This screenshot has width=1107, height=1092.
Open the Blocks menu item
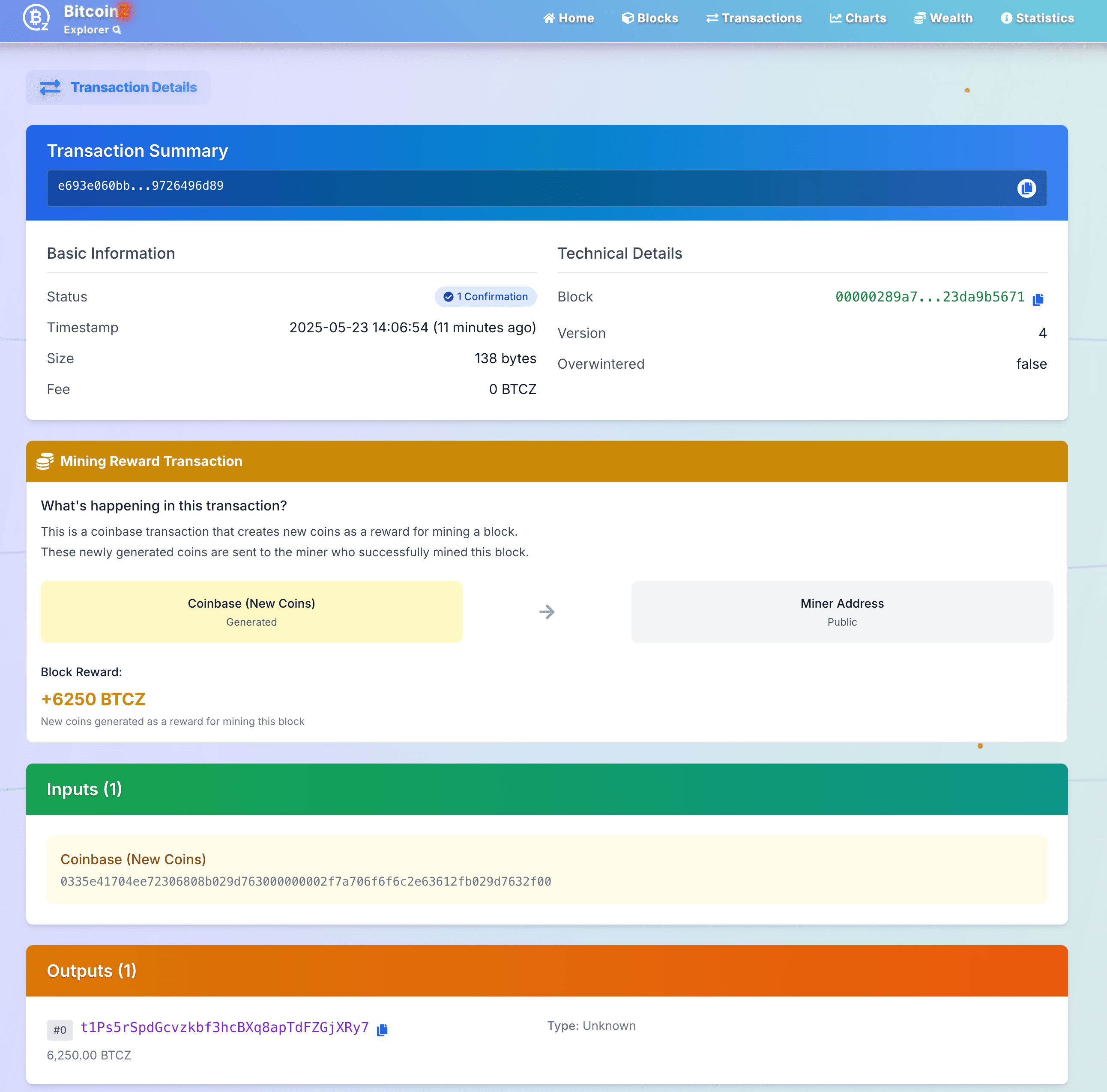(650, 18)
